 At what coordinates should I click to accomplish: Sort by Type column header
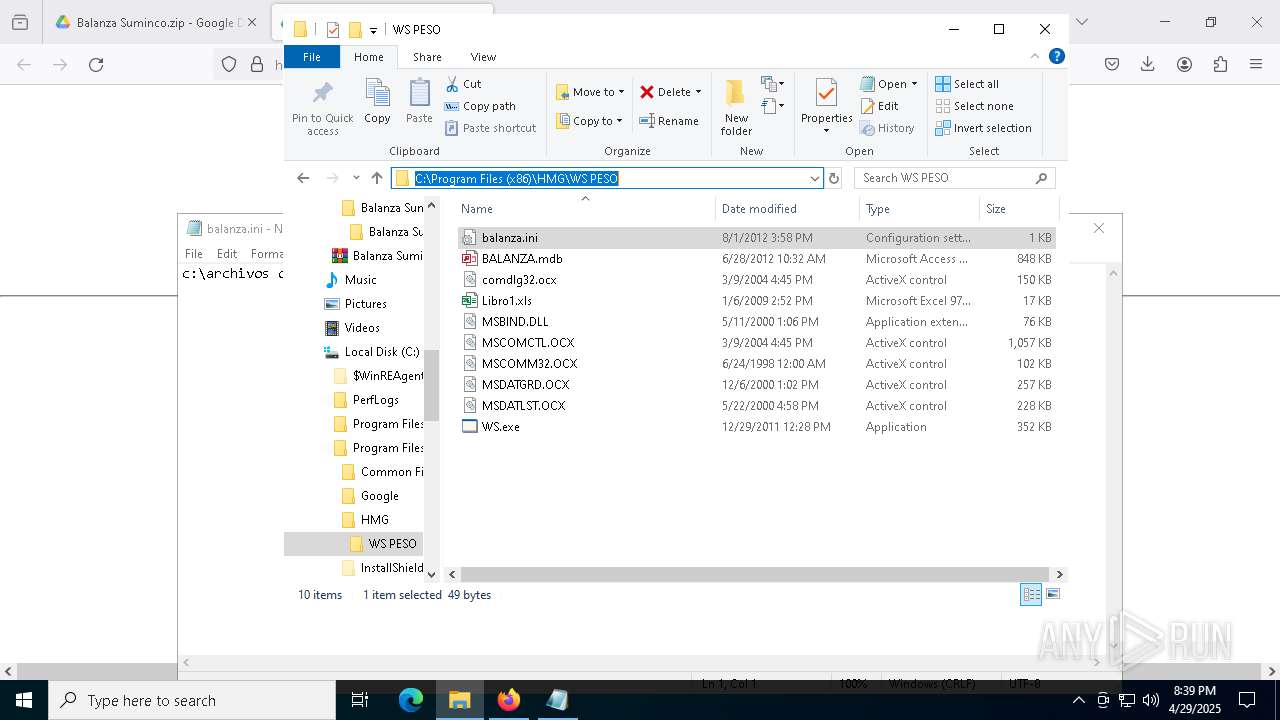(919, 209)
